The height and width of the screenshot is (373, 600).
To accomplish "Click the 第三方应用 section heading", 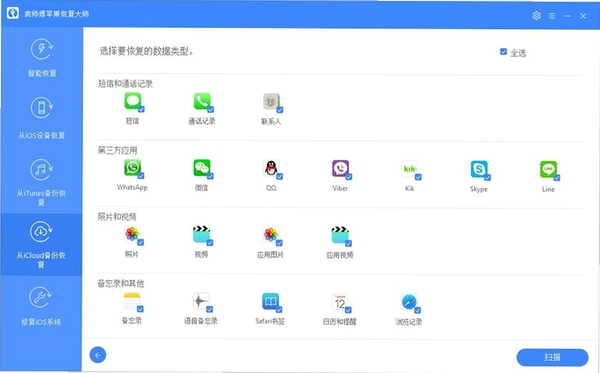I will point(117,150).
